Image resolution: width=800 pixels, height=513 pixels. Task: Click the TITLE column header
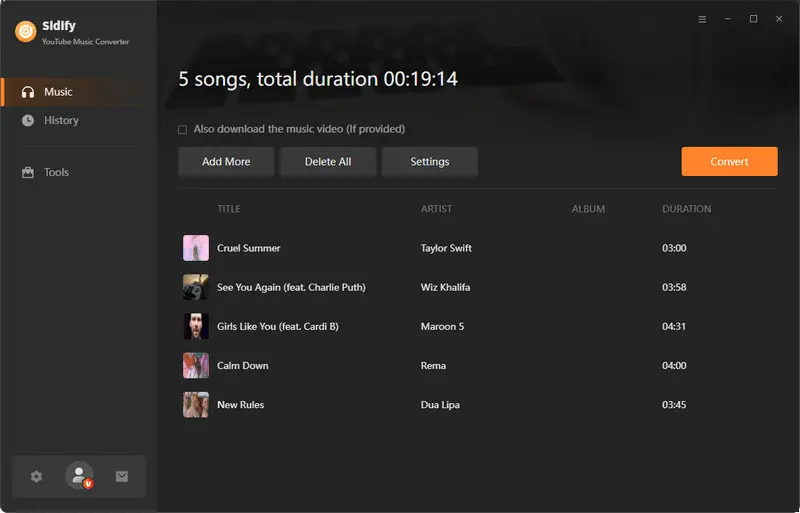click(x=229, y=209)
